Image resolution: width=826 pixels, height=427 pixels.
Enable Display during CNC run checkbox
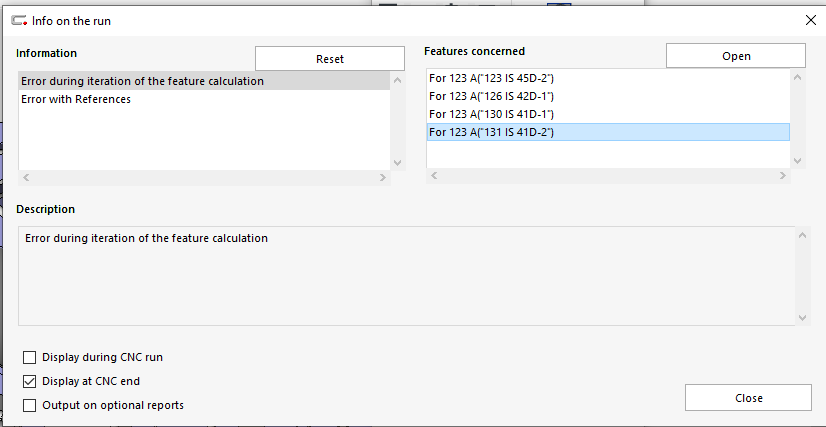[30, 357]
